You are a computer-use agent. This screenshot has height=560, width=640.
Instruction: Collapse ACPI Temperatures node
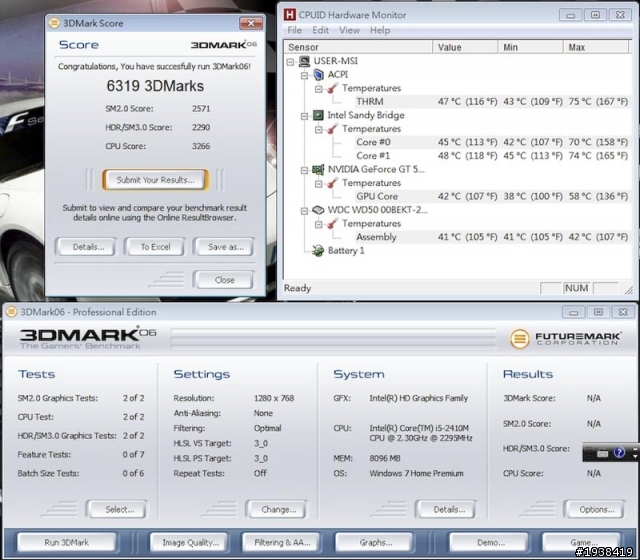pos(318,89)
